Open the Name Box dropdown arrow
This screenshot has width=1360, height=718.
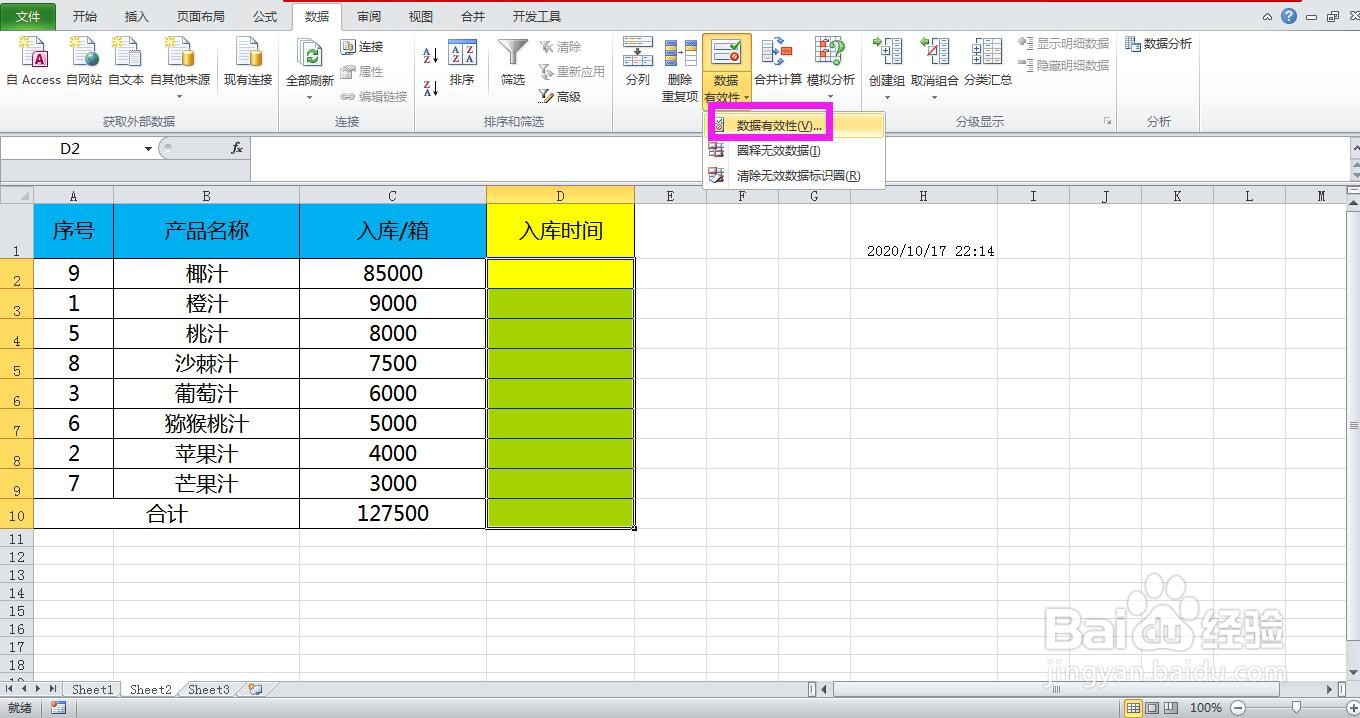(148, 149)
